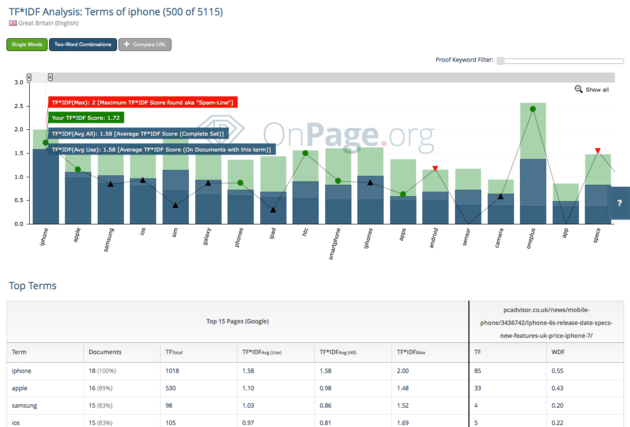Viewport: 630px width, 427px height.
Task: Click the oneplus axis label
Action: tap(532, 239)
